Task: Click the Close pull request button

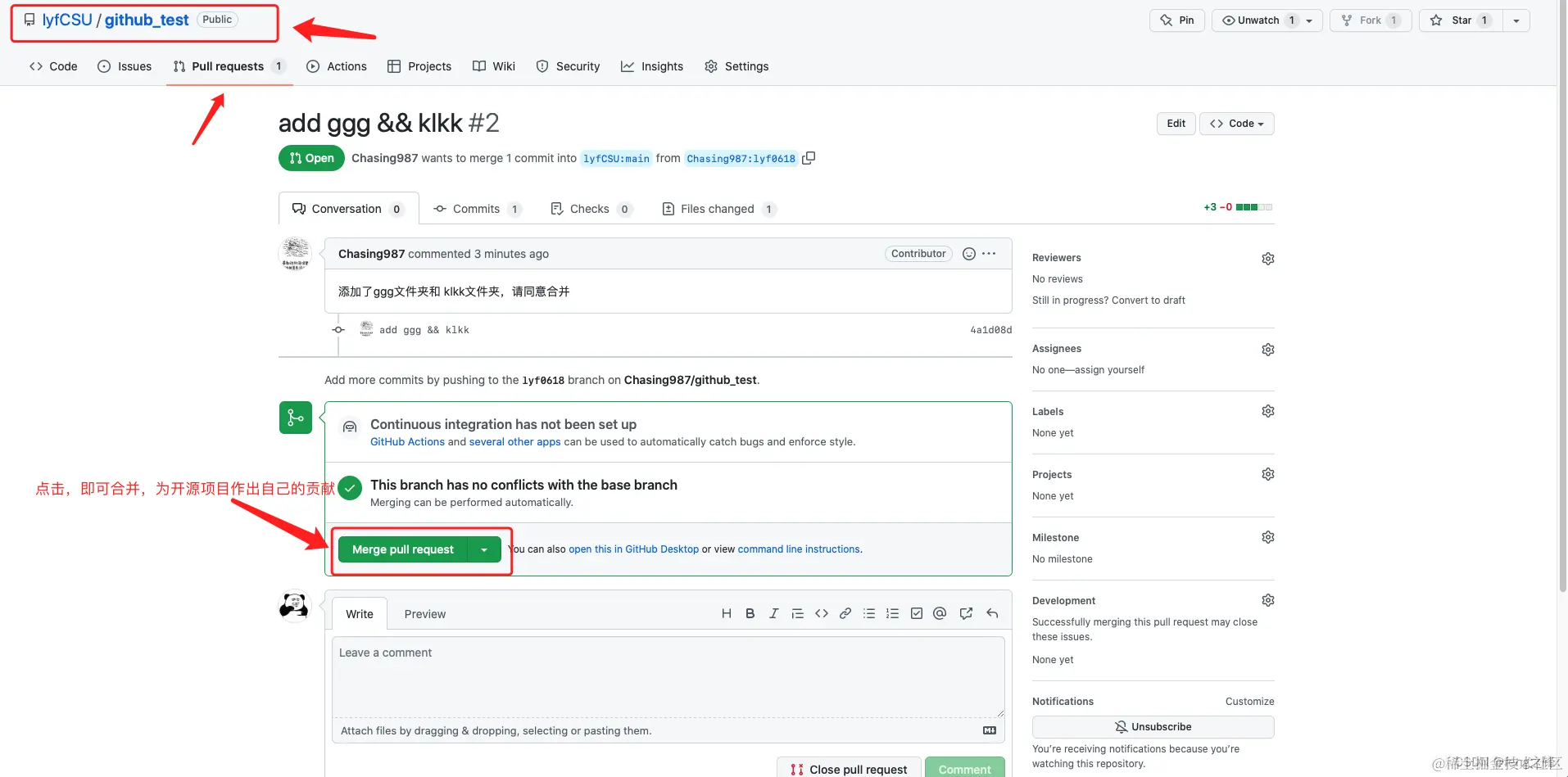Action: 849,769
